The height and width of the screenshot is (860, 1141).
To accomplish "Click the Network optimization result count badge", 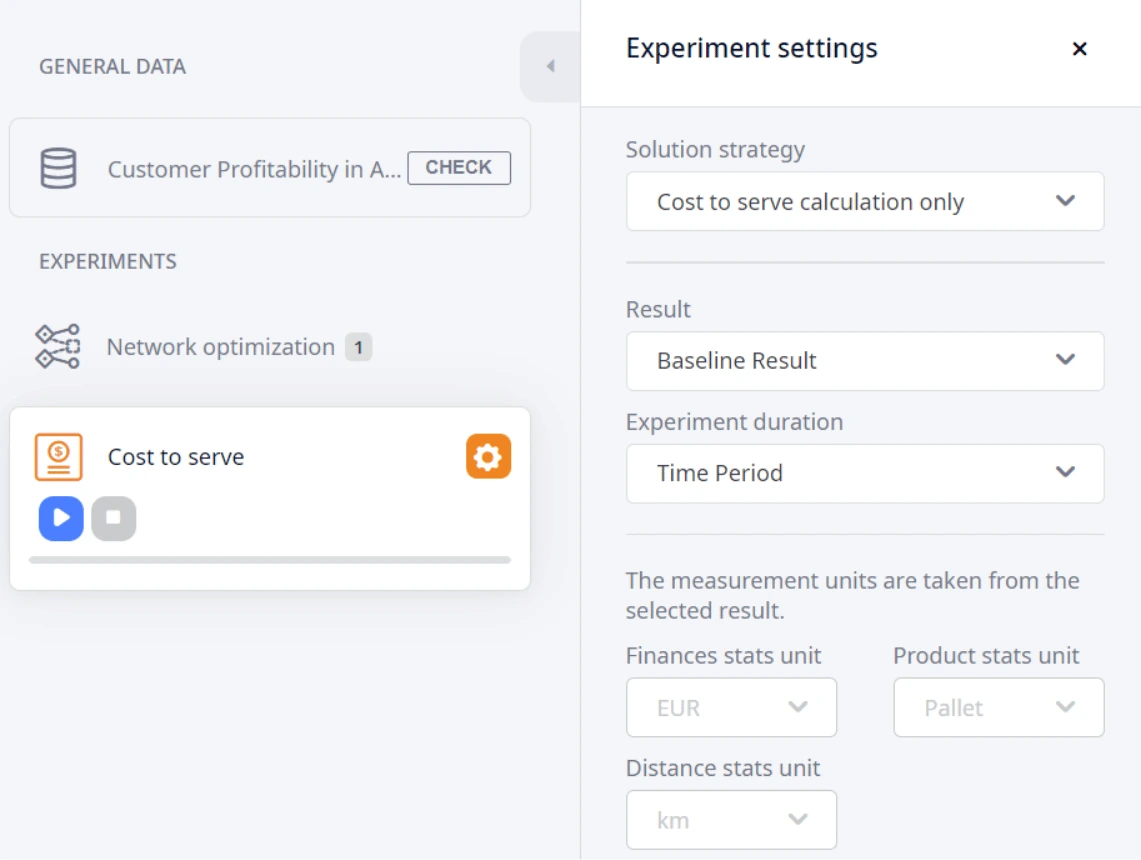I will 358,347.
